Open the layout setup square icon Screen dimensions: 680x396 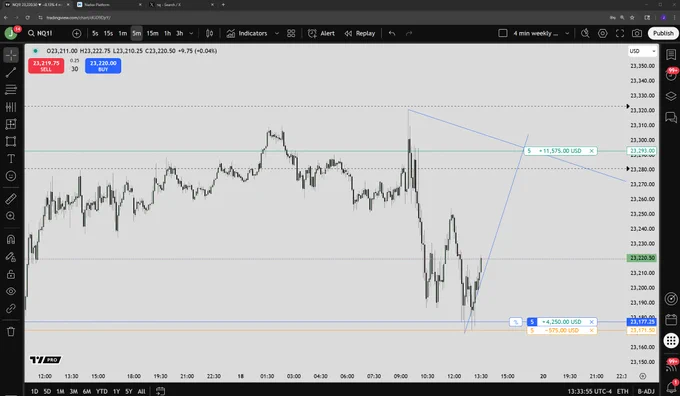pos(503,33)
